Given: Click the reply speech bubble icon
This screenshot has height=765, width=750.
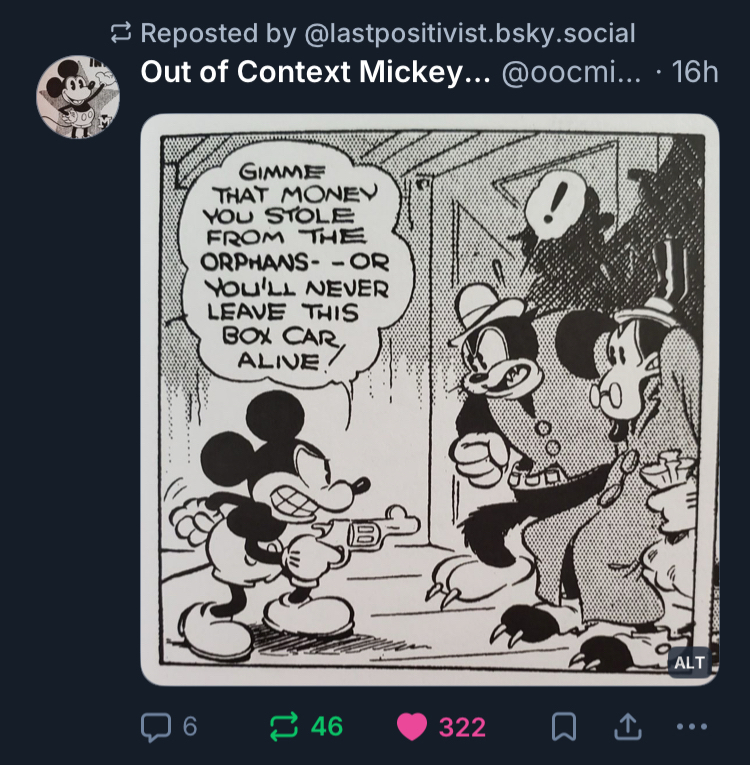Looking at the screenshot, I should [x=156, y=727].
